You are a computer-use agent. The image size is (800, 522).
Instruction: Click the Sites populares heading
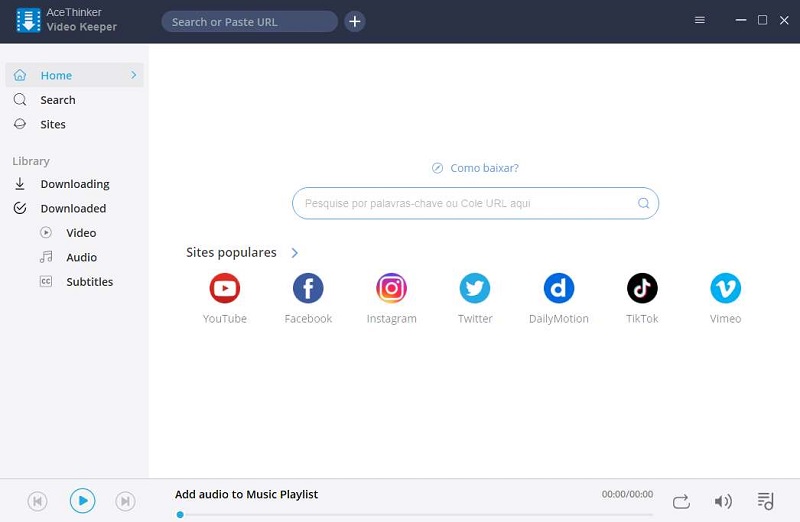point(231,253)
